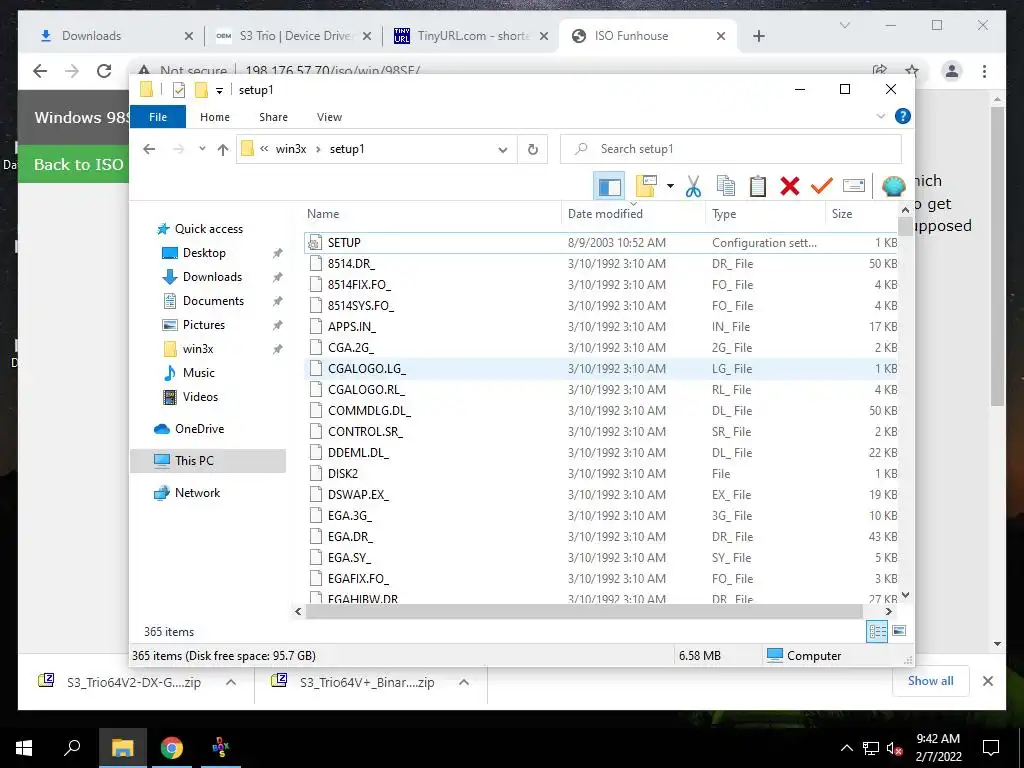The height and width of the screenshot is (768, 1024).
Task: Click win3x in address breadcrumb
Action: point(291,149)
